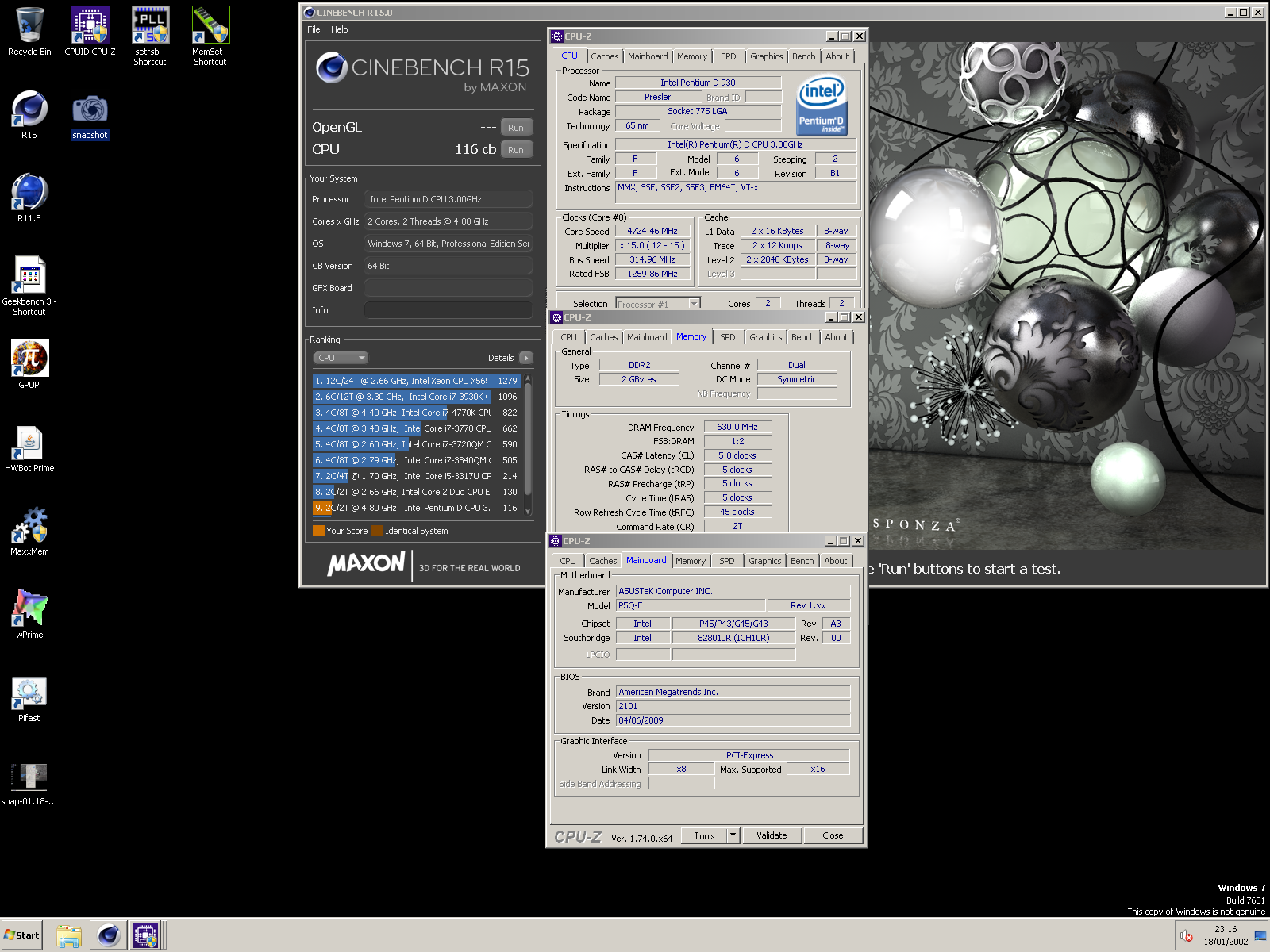Click the Validate button in CPU-Z

point(772,835)
